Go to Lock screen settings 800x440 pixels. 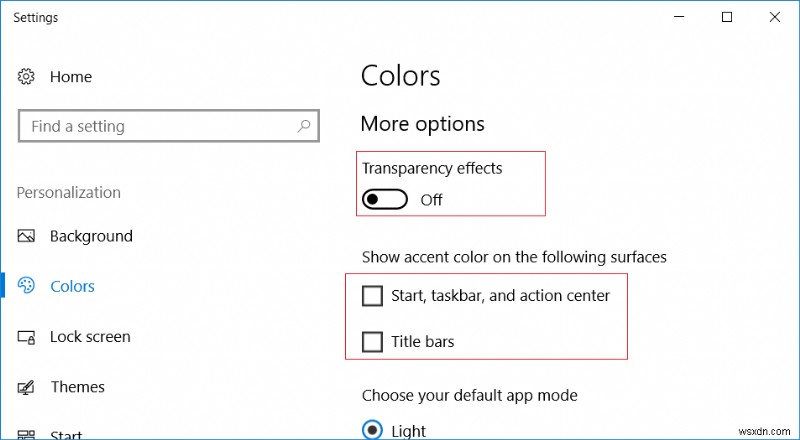point(90,337)
